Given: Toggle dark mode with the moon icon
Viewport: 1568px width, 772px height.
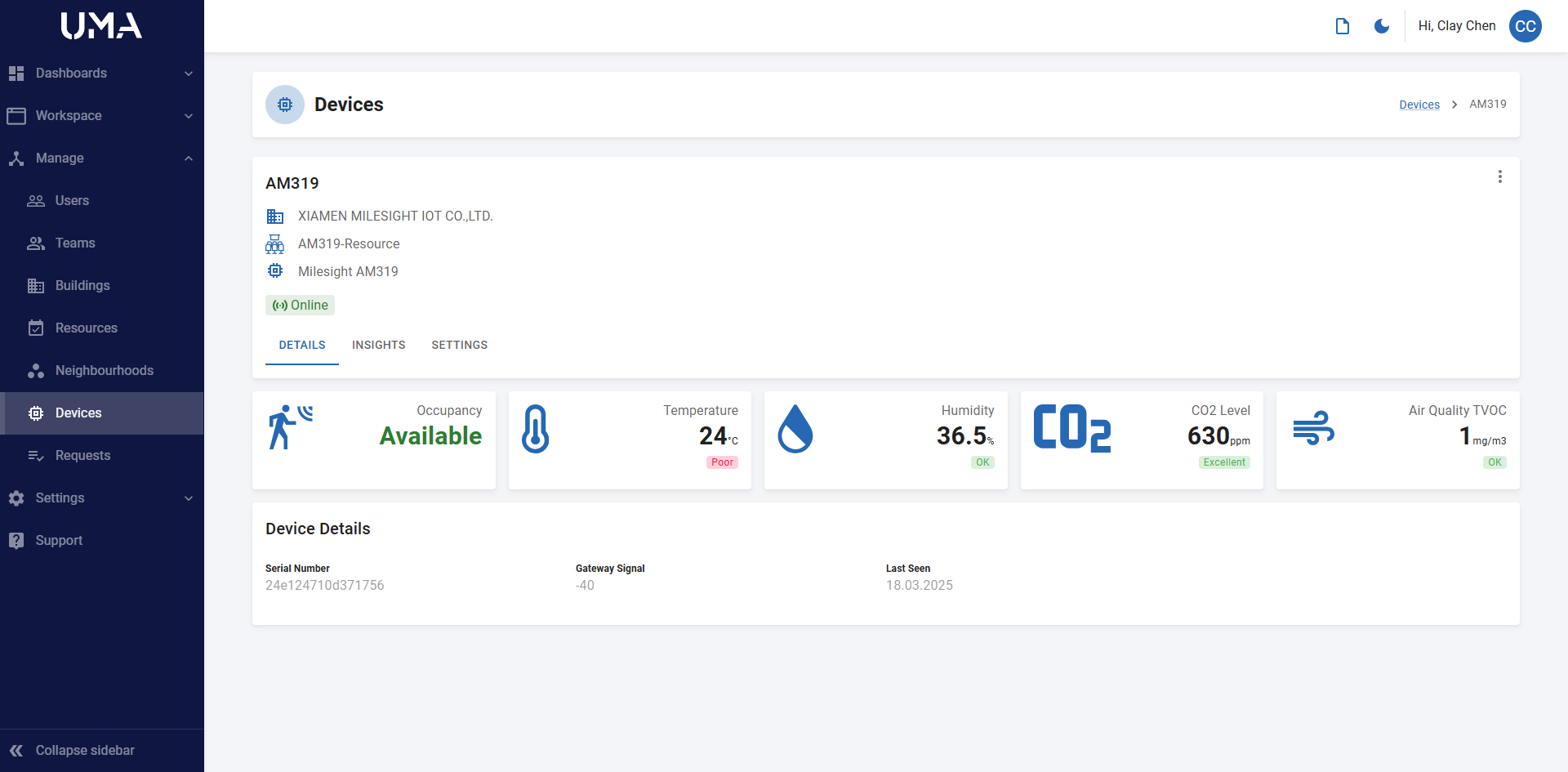Looking at the screenshot, I should (1382, 26).
